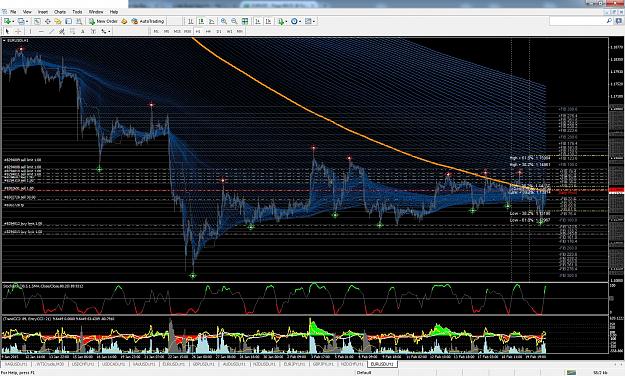This screenshot has height=376, width=625.
Task: Click the search magnifier icon at top right
Action: pos(609,21)
